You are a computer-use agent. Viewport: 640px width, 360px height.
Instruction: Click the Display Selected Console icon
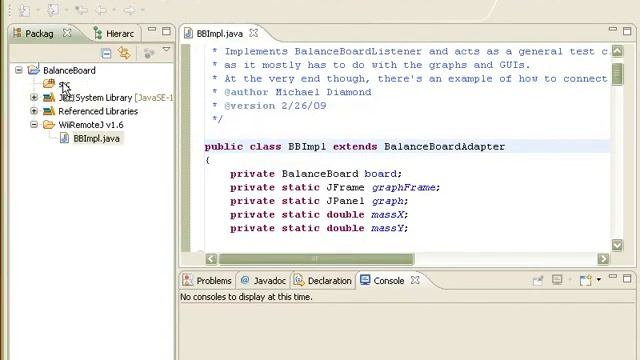tap(557, 280)
